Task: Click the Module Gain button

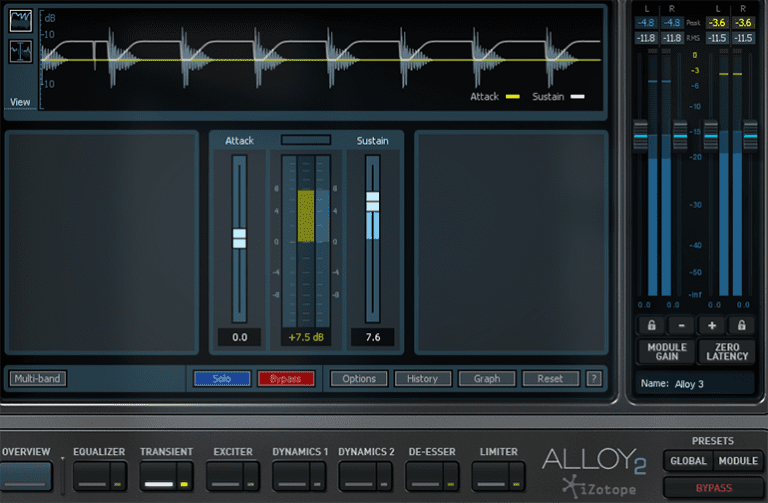Action: [x=666, y=352]
